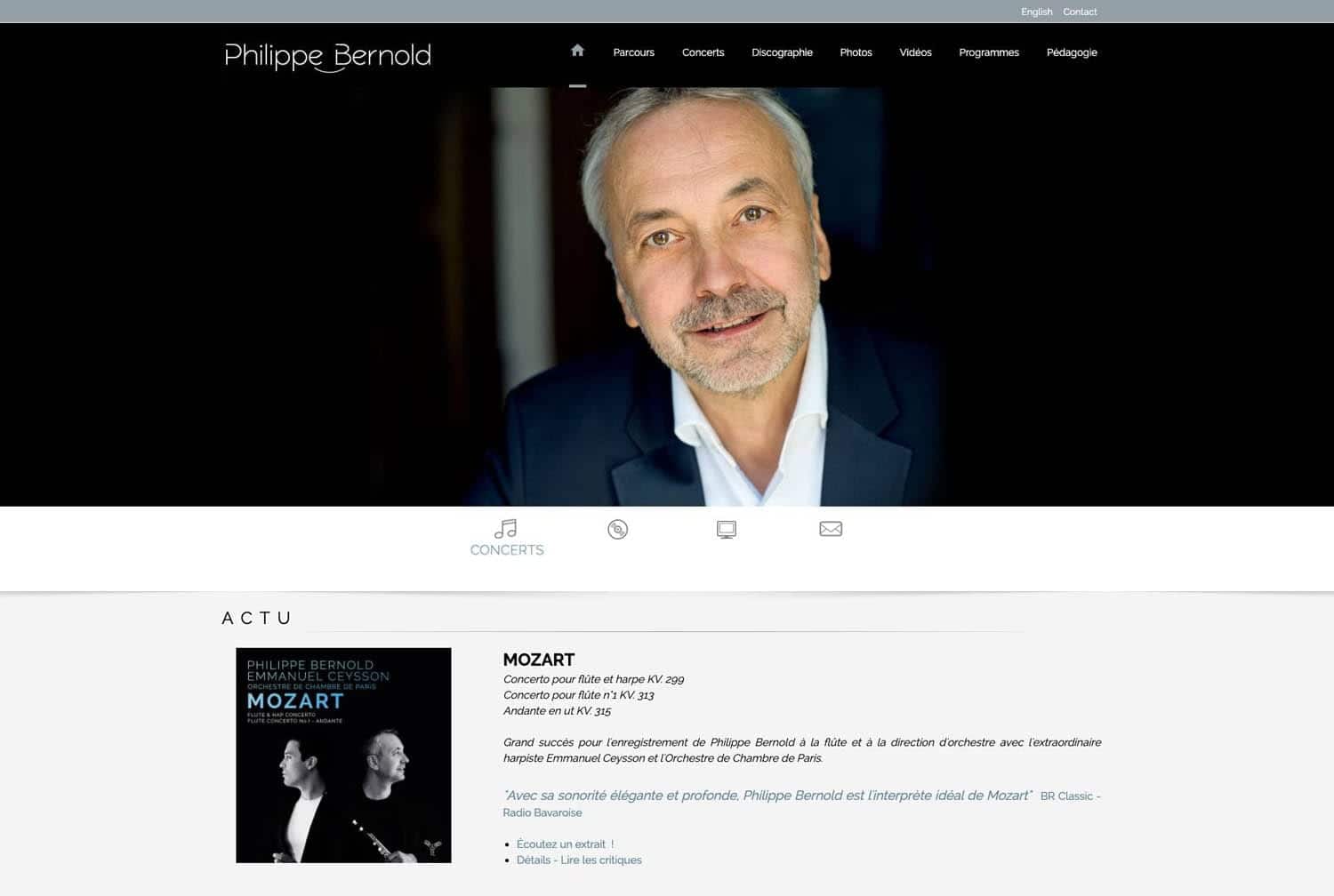Open the Discographie page
This screenshot has height=896, width=1334.
point(782,52)
